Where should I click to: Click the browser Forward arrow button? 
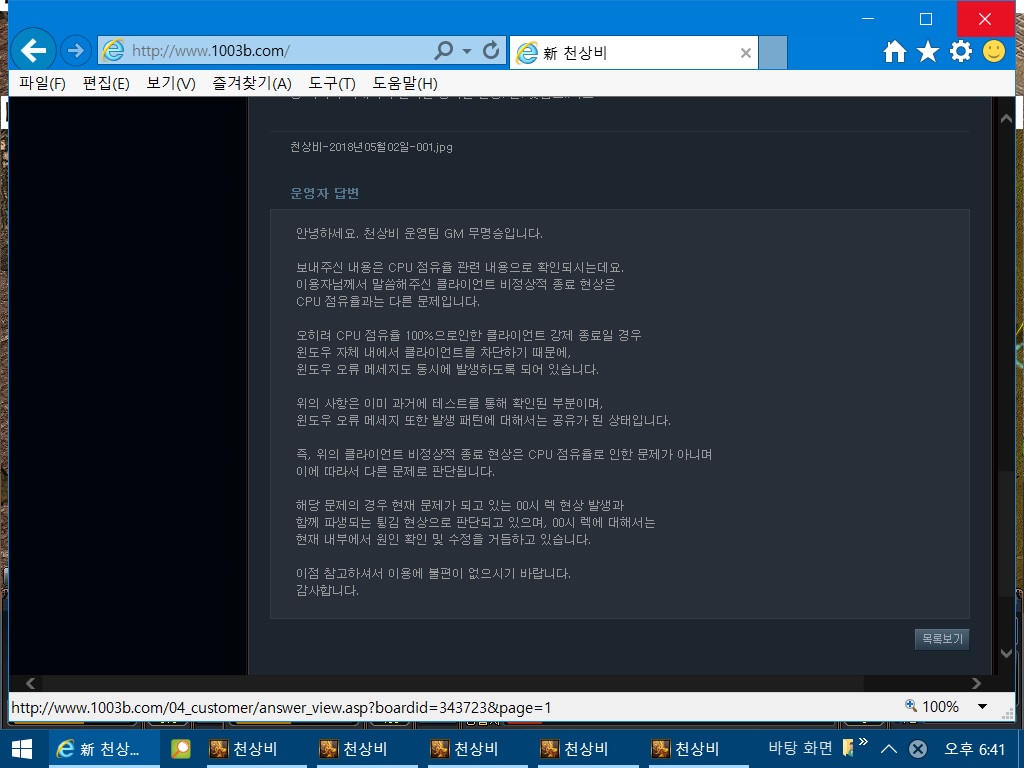tap(76, 50)
